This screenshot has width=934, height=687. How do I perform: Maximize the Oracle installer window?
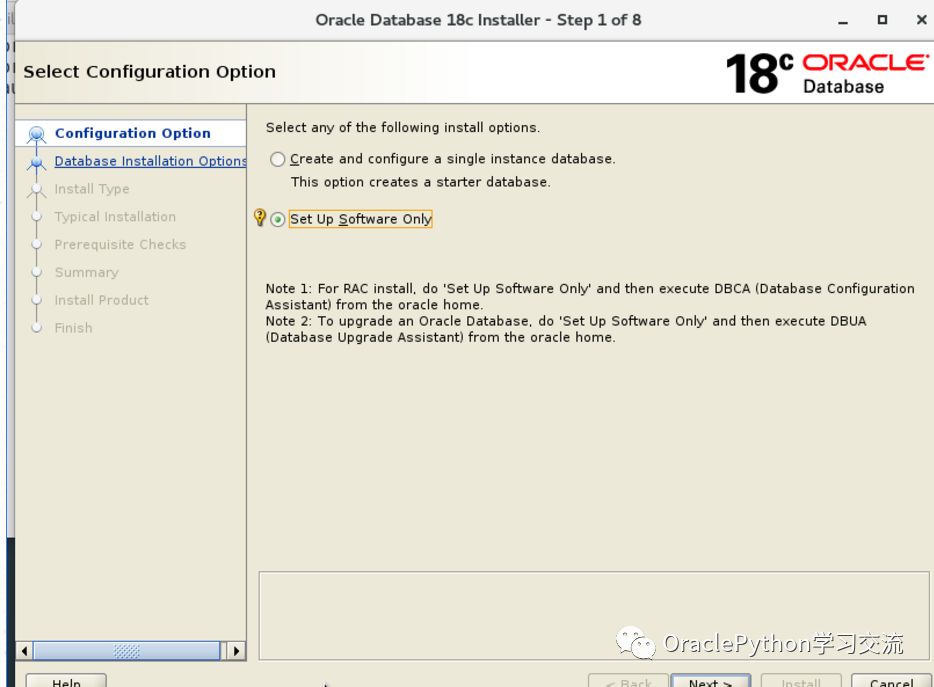[882, 20]
